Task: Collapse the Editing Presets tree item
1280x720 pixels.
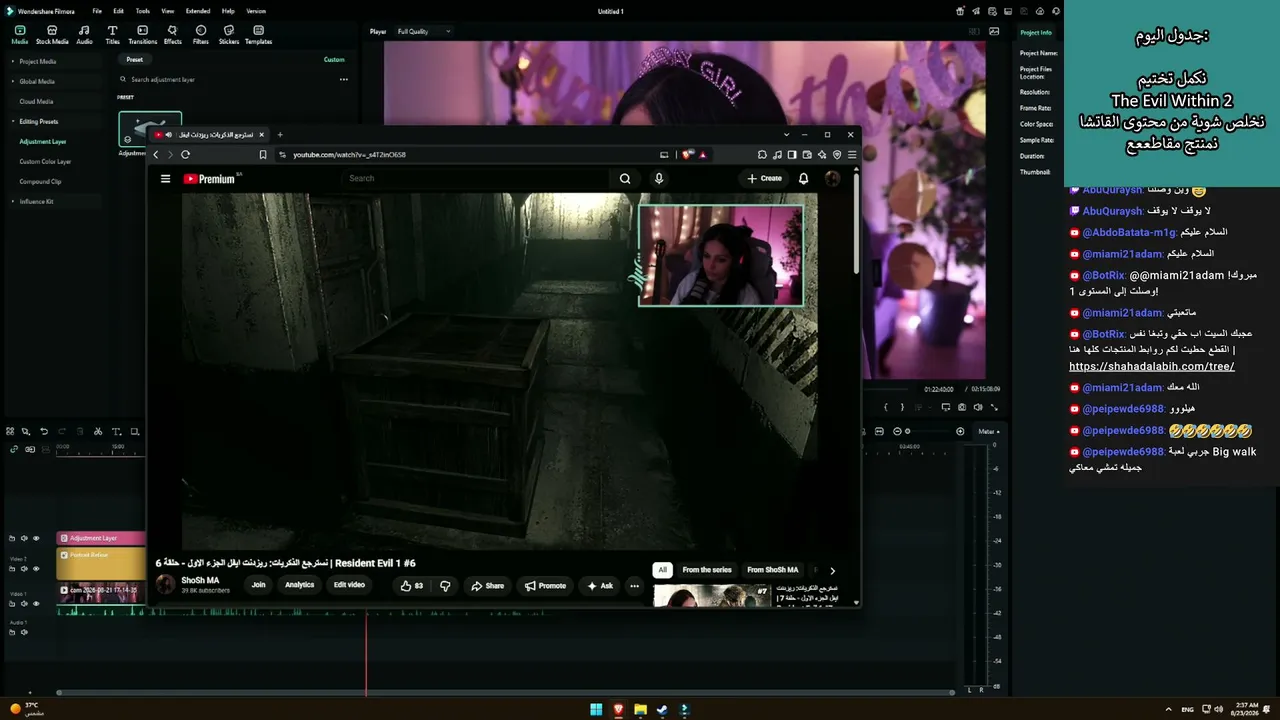Action: pyautogui.click(x=13, y=121)
